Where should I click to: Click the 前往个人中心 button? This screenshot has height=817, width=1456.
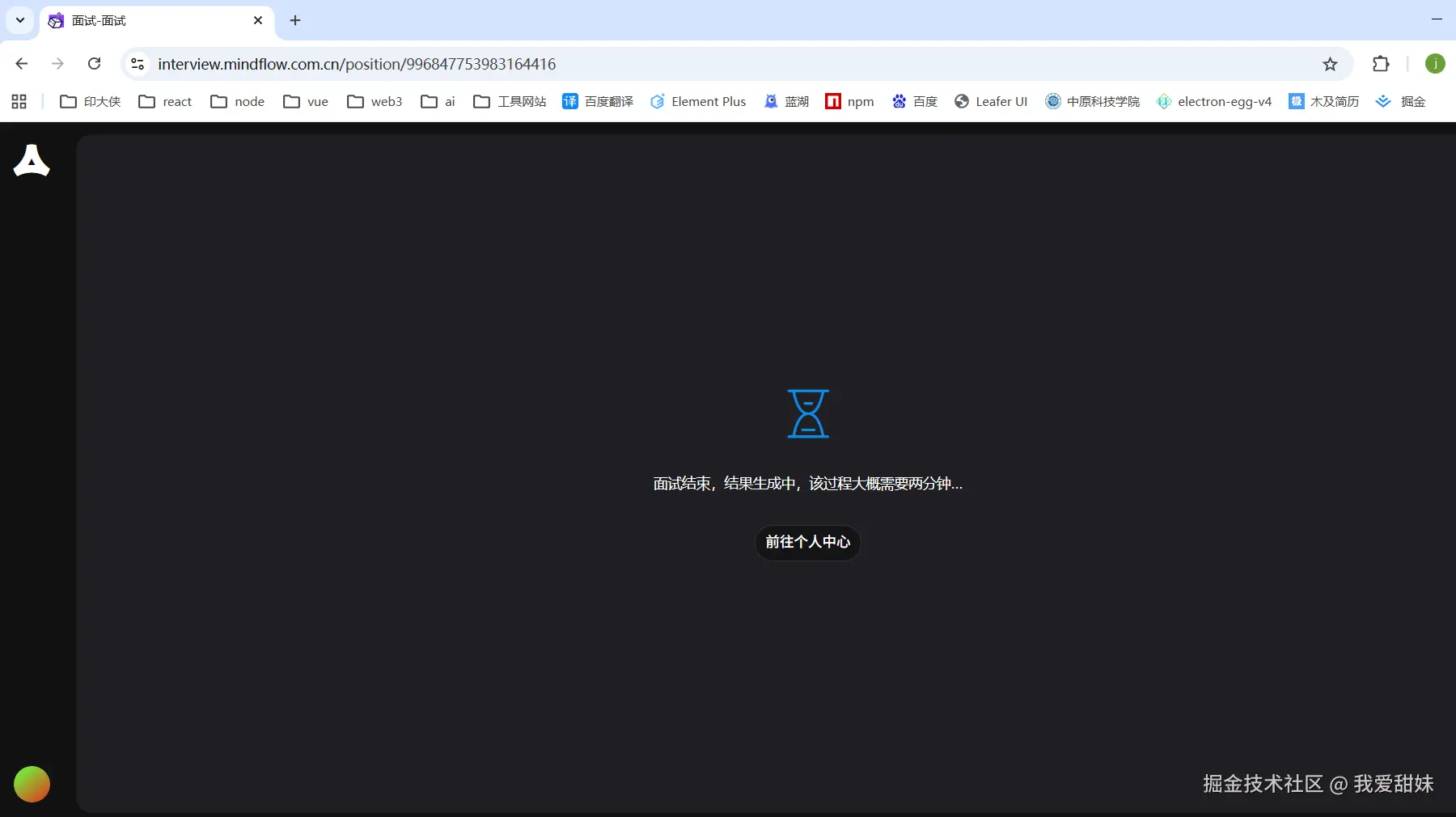point(808,543)
